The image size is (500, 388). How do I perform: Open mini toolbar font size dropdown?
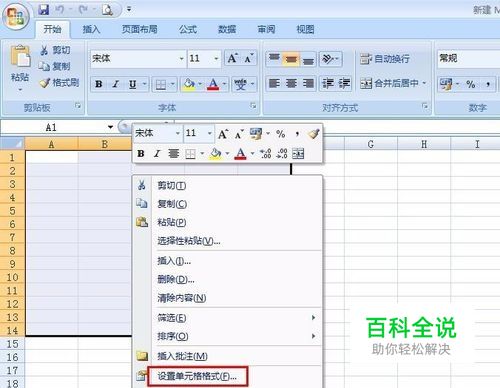click(x=210, y=133)
